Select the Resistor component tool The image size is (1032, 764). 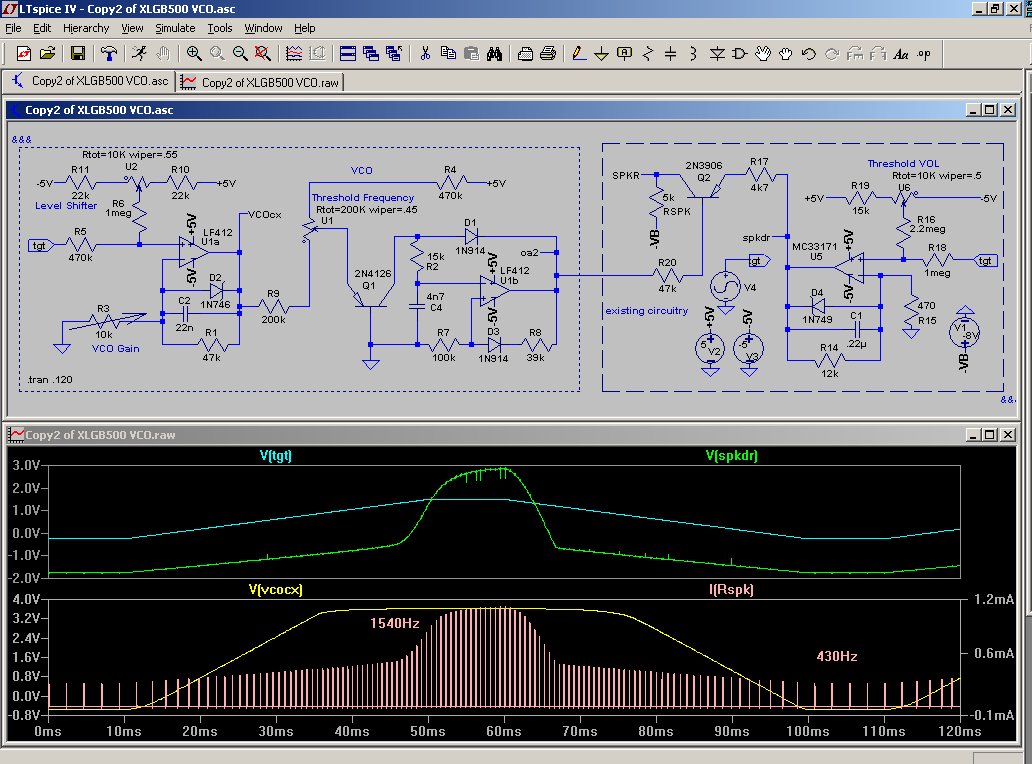point(648,53)
